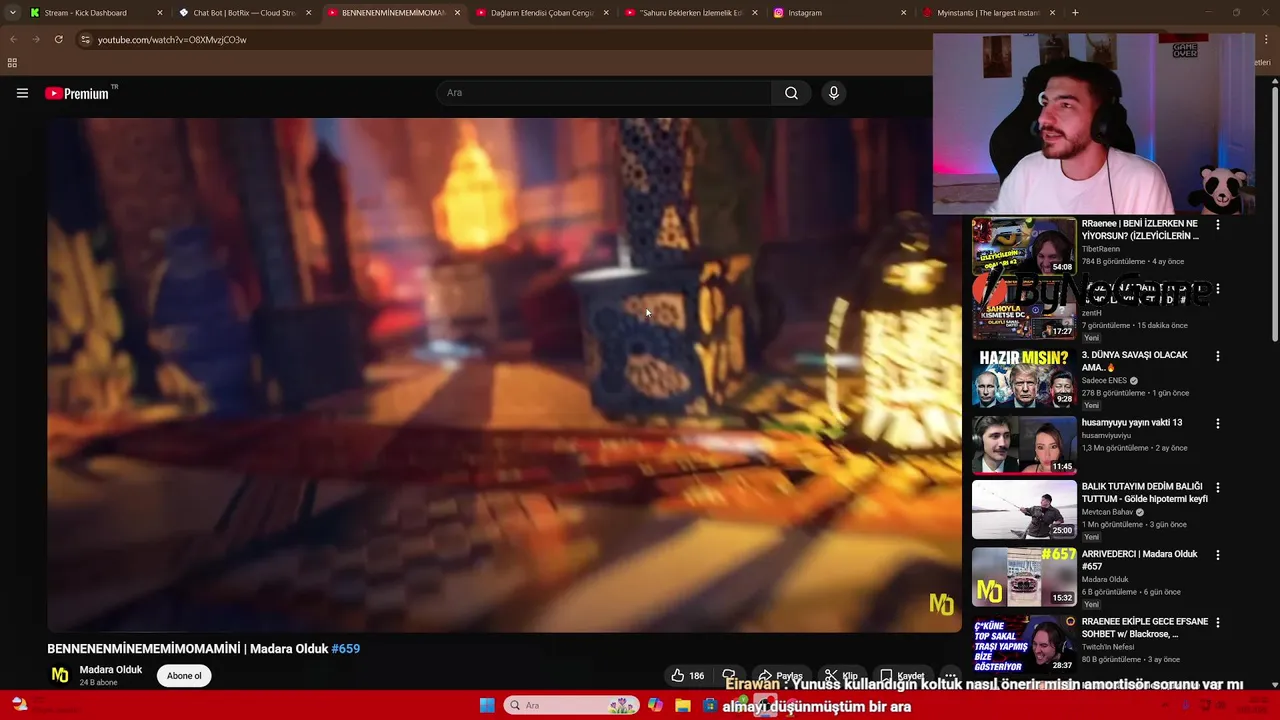Open Copilot from the taskbar
The height and width of the screenshot is (720, 1280).
(x=655, y=705)
